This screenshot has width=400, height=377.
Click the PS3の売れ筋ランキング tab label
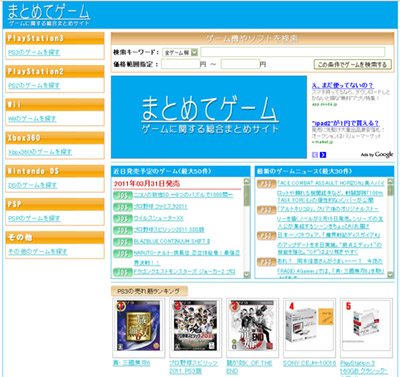click(149, 291)
